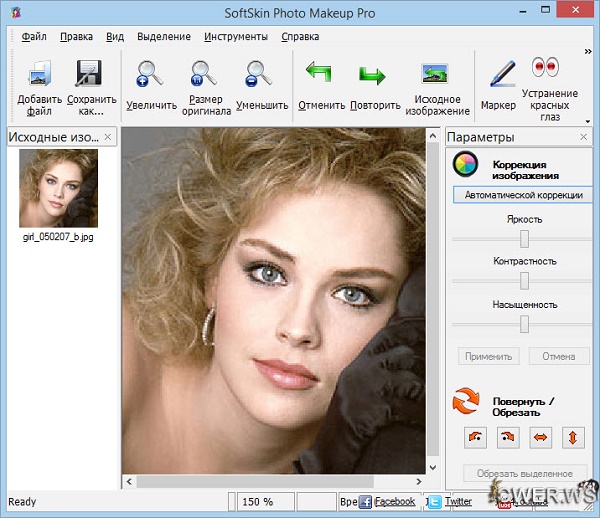Click the Добавить файл toolbar icon

click(40, 73)
